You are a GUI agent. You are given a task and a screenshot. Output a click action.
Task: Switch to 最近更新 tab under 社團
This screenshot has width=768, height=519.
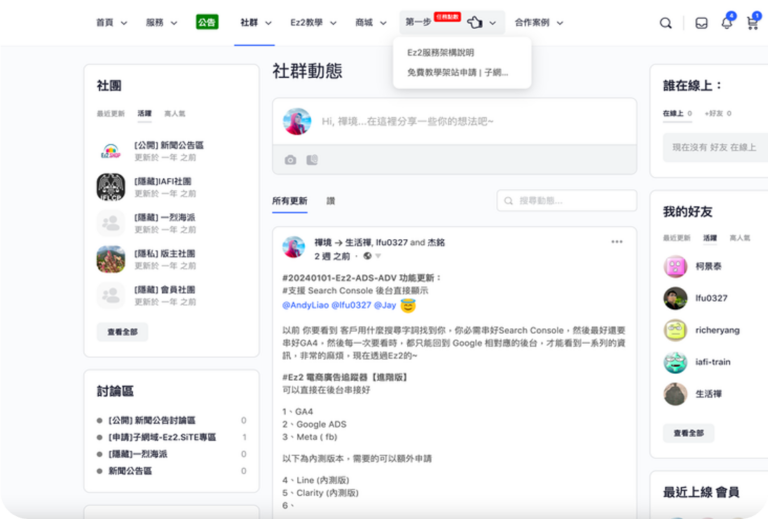point(110,114)
